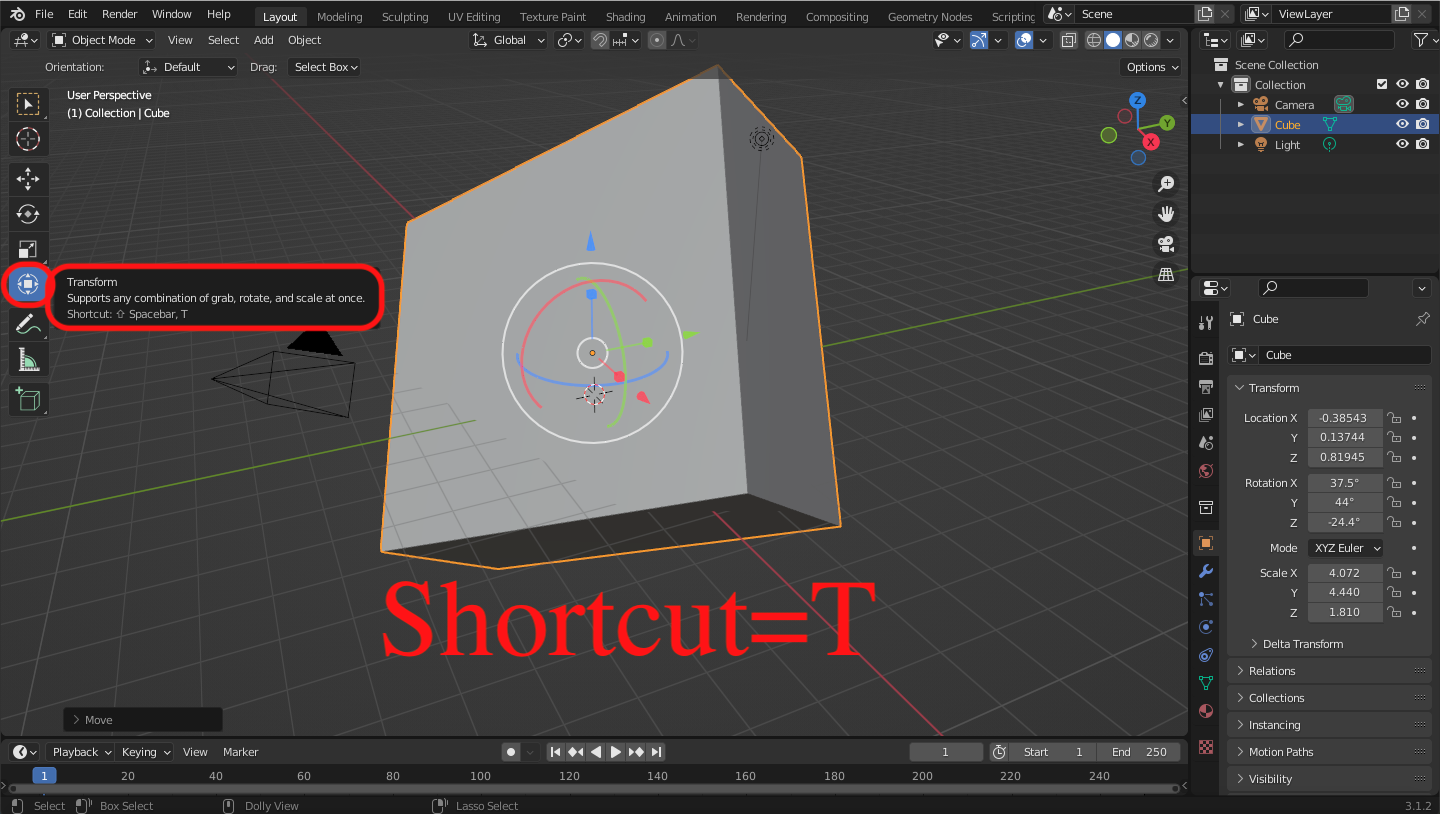Toggle visibility eye for Cube
The height and width of the screenshot is (814, 1440).
pos(1402,124)
